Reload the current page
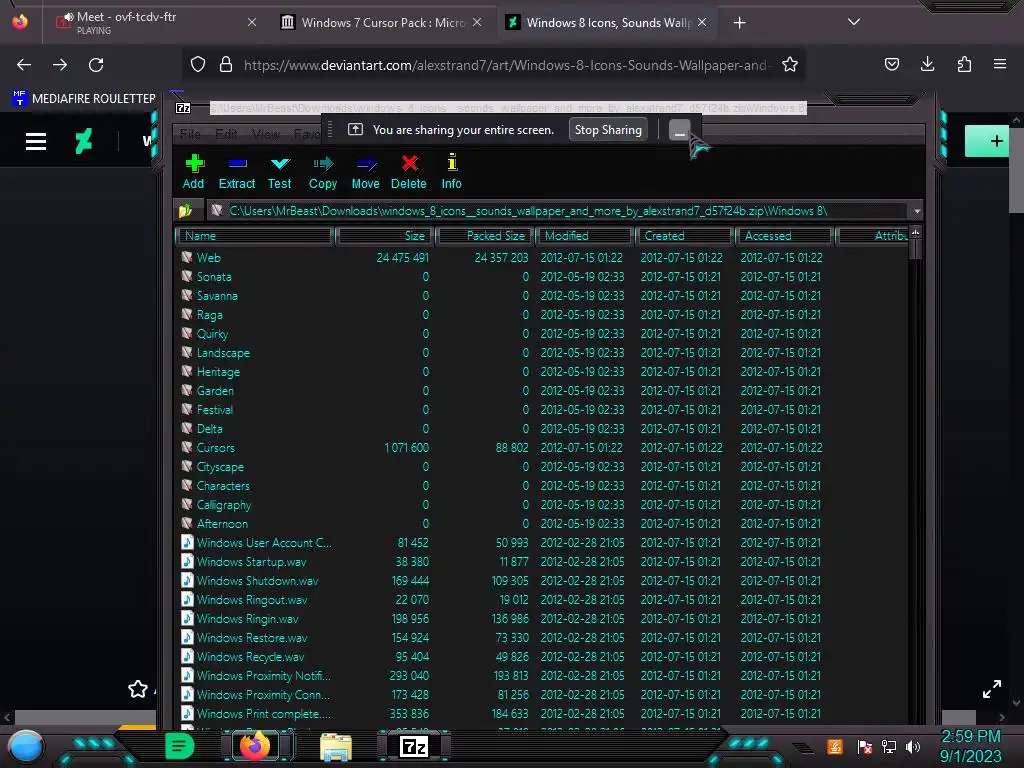This screenshot has height=768, width=1024. [x=96, y=65]
